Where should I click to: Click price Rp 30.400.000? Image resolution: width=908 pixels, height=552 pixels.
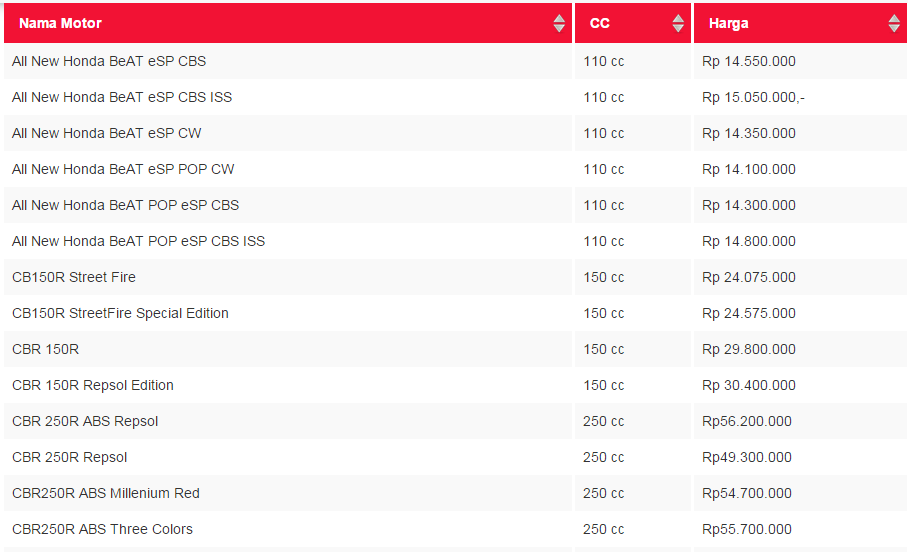749,385
